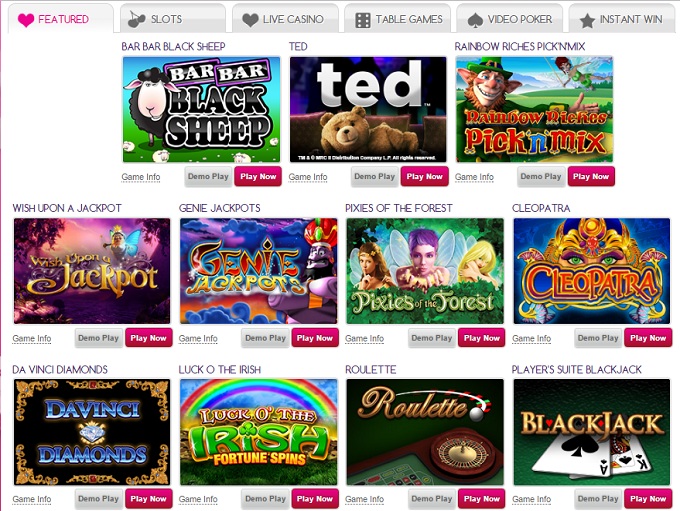
Task: Open the Bar Bar Black Sheep thumbnail
Action: (x=201, y=109)
